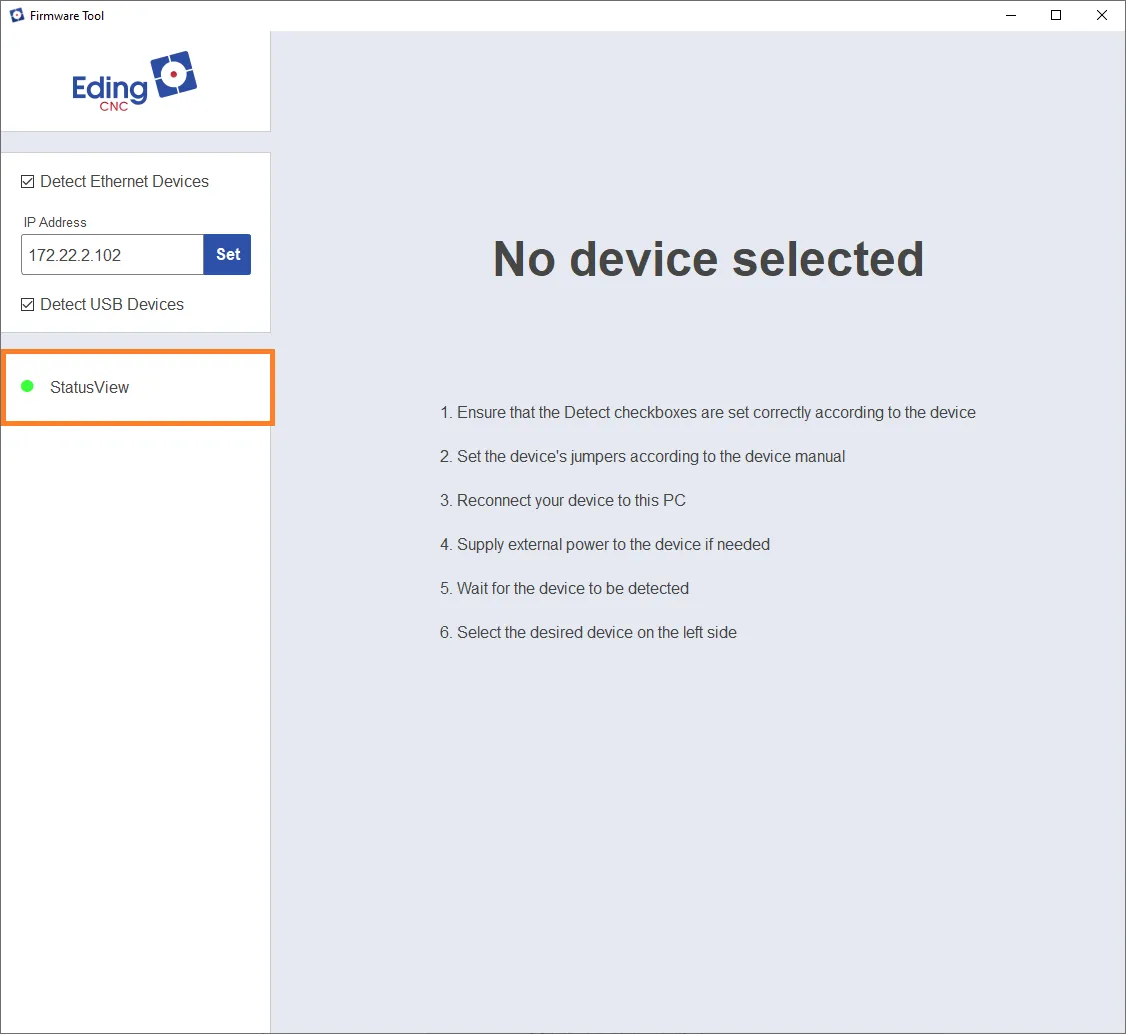Click the Firmware Tool title bar icon
The image size is (1126, 1034).
[17, 15]
